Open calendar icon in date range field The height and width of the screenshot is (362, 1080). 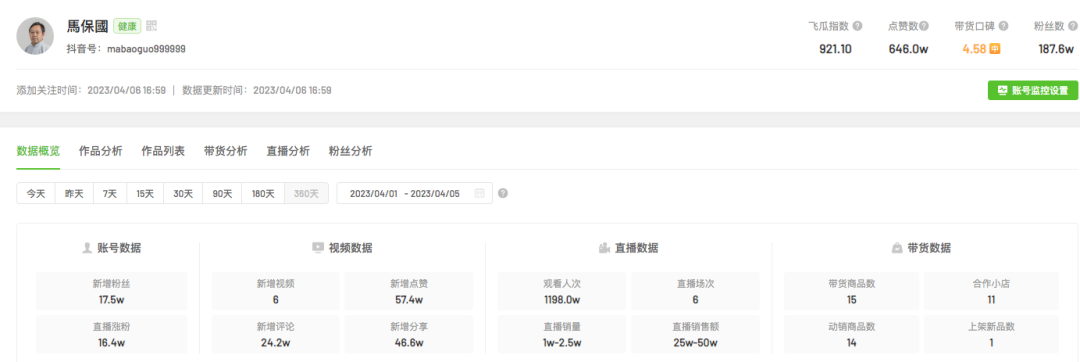pyautogui.click(x=479, y=193)
